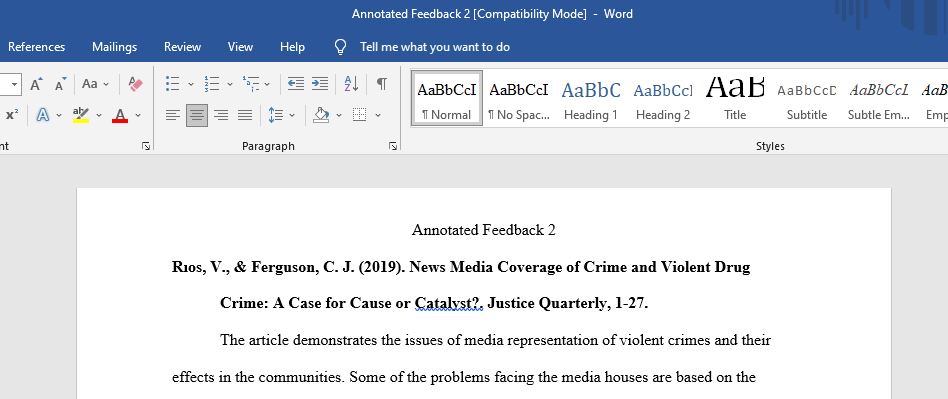Increase font size with the grow font icon
The image size is (948, 399).
click(36, 84)
